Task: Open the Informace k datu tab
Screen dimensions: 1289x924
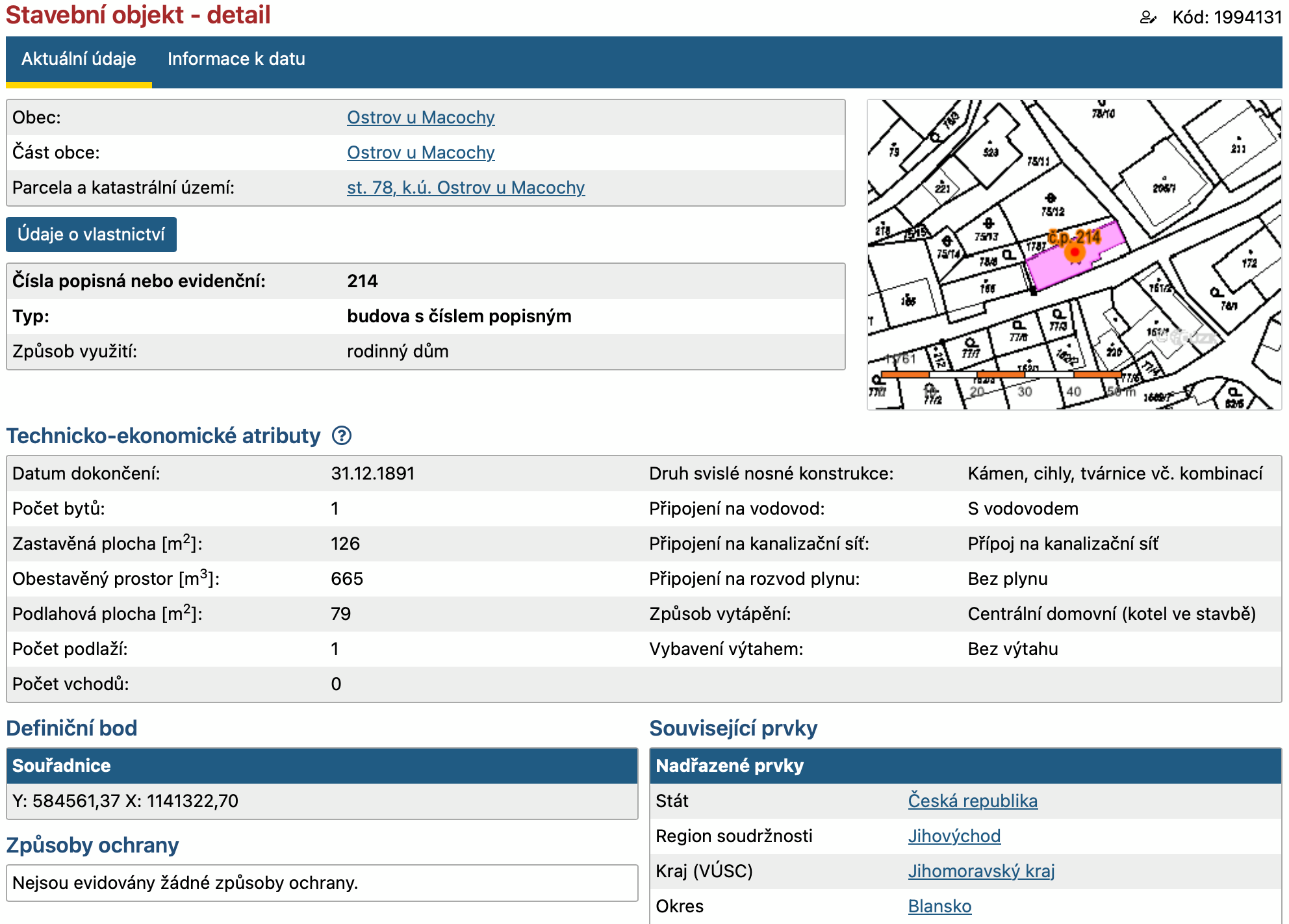Action: coord(236,59)
